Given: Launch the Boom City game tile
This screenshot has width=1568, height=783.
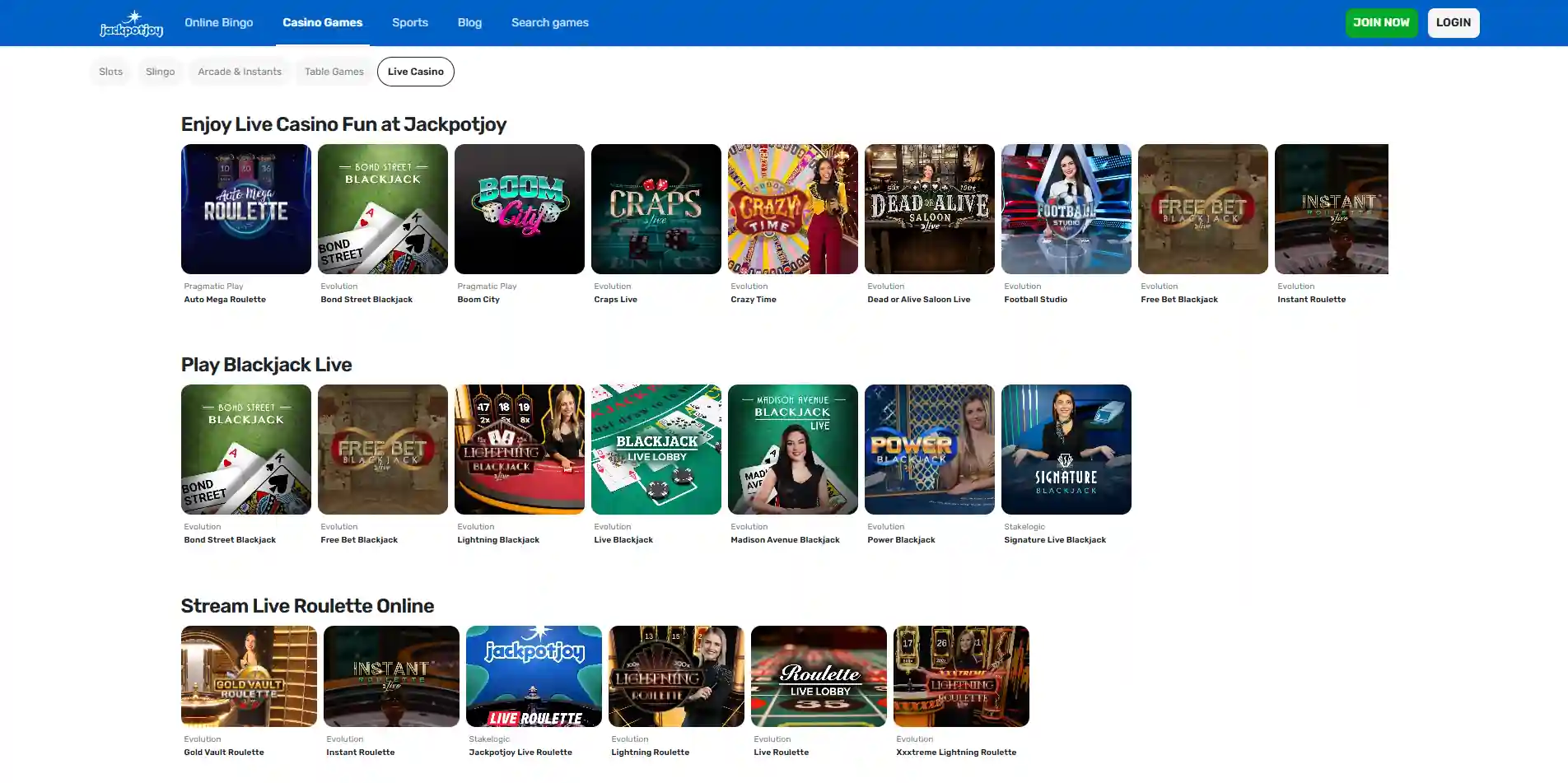Looking at the screenshot, I should (520, 209).
